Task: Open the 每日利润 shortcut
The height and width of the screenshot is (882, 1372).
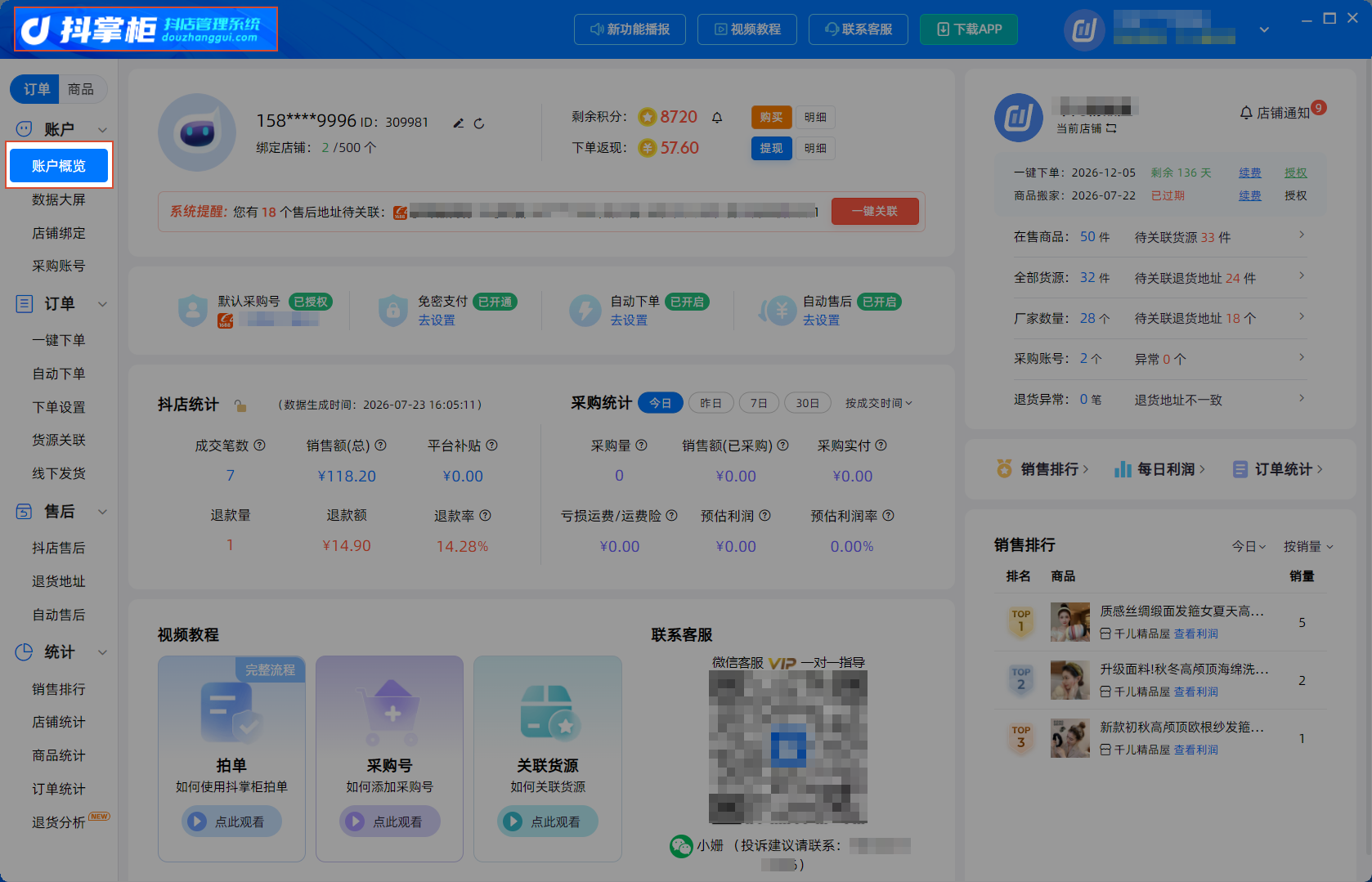Action: pyautogui.click(x=1159, y=469)
